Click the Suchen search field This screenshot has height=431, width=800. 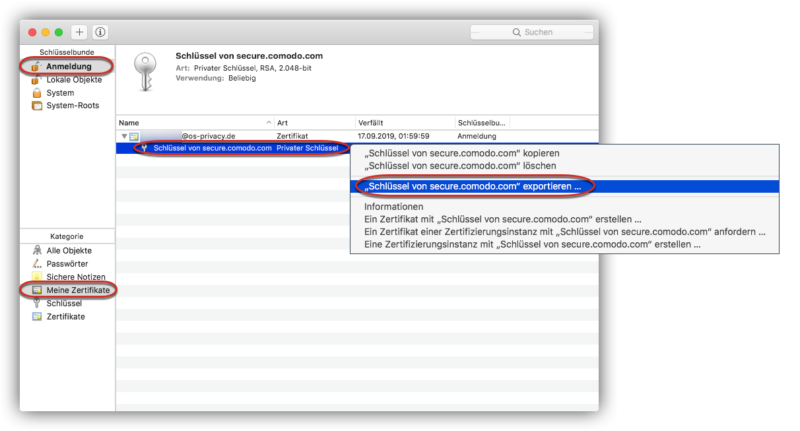532,32
